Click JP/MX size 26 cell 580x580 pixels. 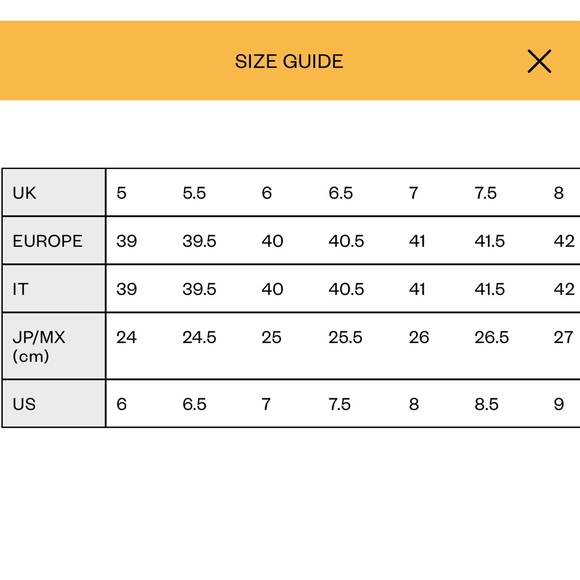click(419, 337)
